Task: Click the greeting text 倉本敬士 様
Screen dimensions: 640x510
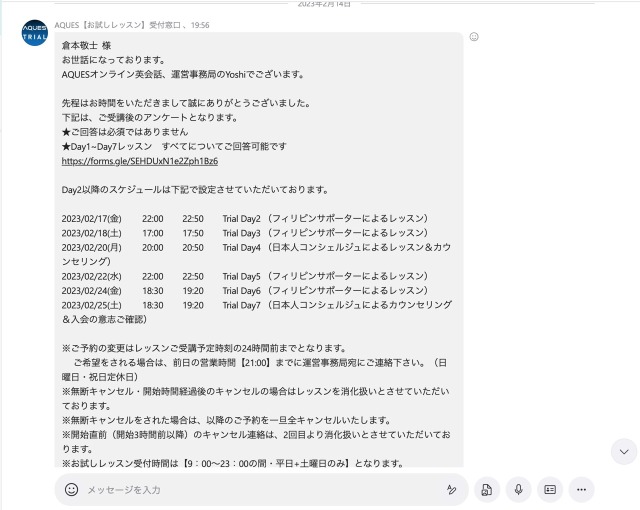Action: tap(86, 45)
